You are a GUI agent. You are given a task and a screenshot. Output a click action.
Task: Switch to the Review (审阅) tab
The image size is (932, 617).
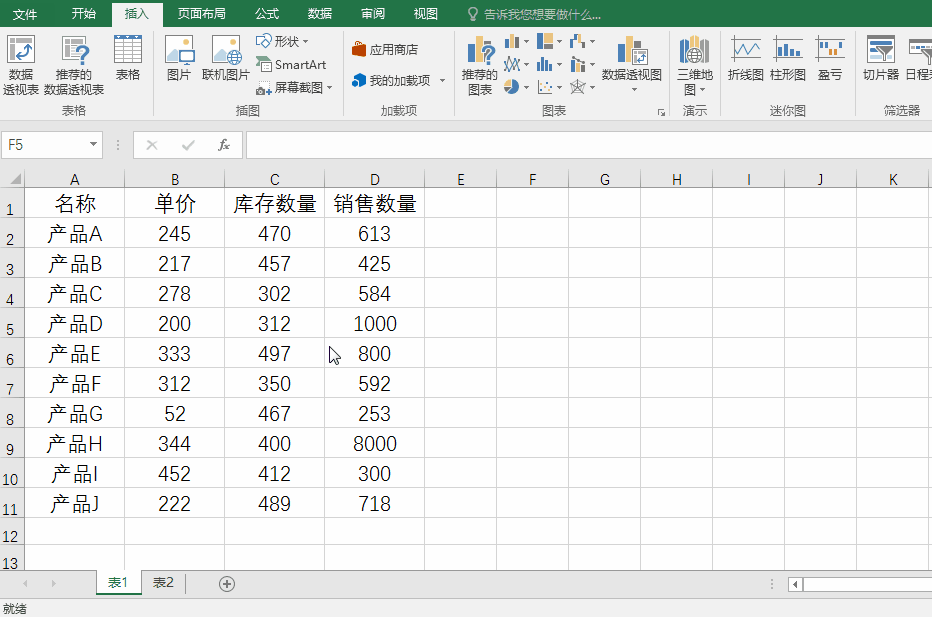[373, 14]
